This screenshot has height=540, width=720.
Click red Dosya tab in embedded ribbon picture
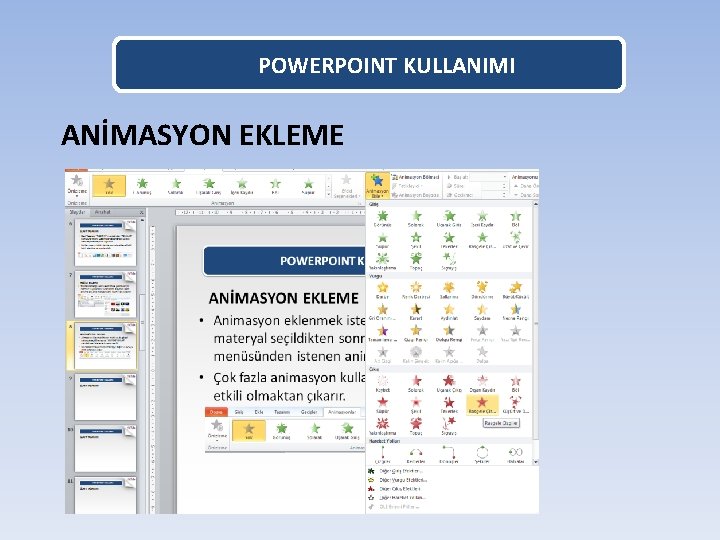click(216, 412)
